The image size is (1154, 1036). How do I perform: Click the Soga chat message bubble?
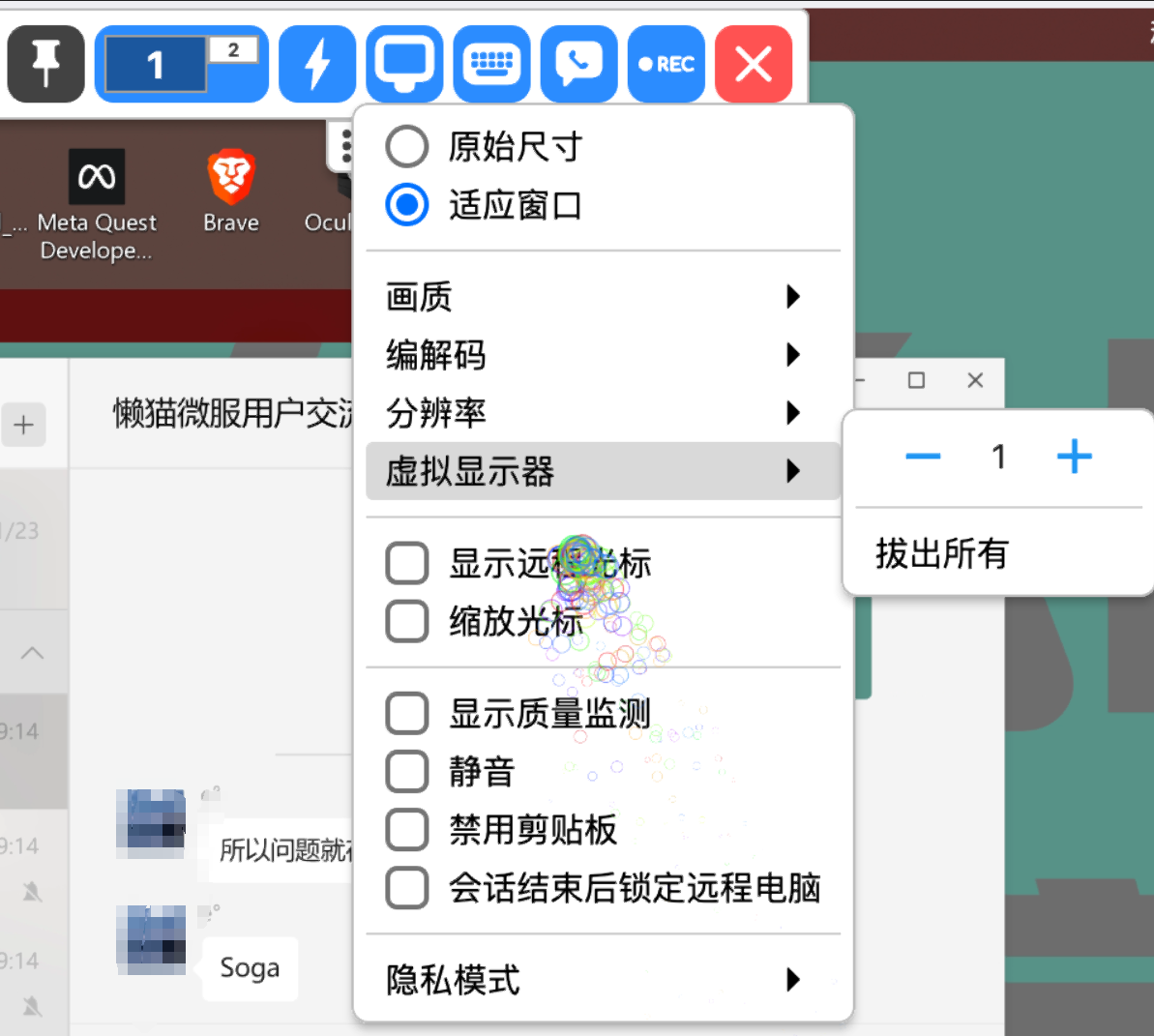[250, 968]
